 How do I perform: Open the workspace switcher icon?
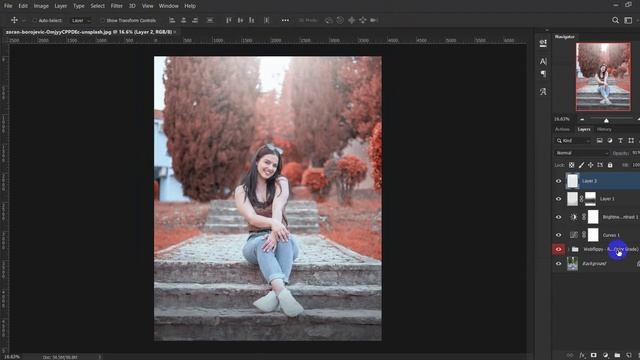[628, 20]
